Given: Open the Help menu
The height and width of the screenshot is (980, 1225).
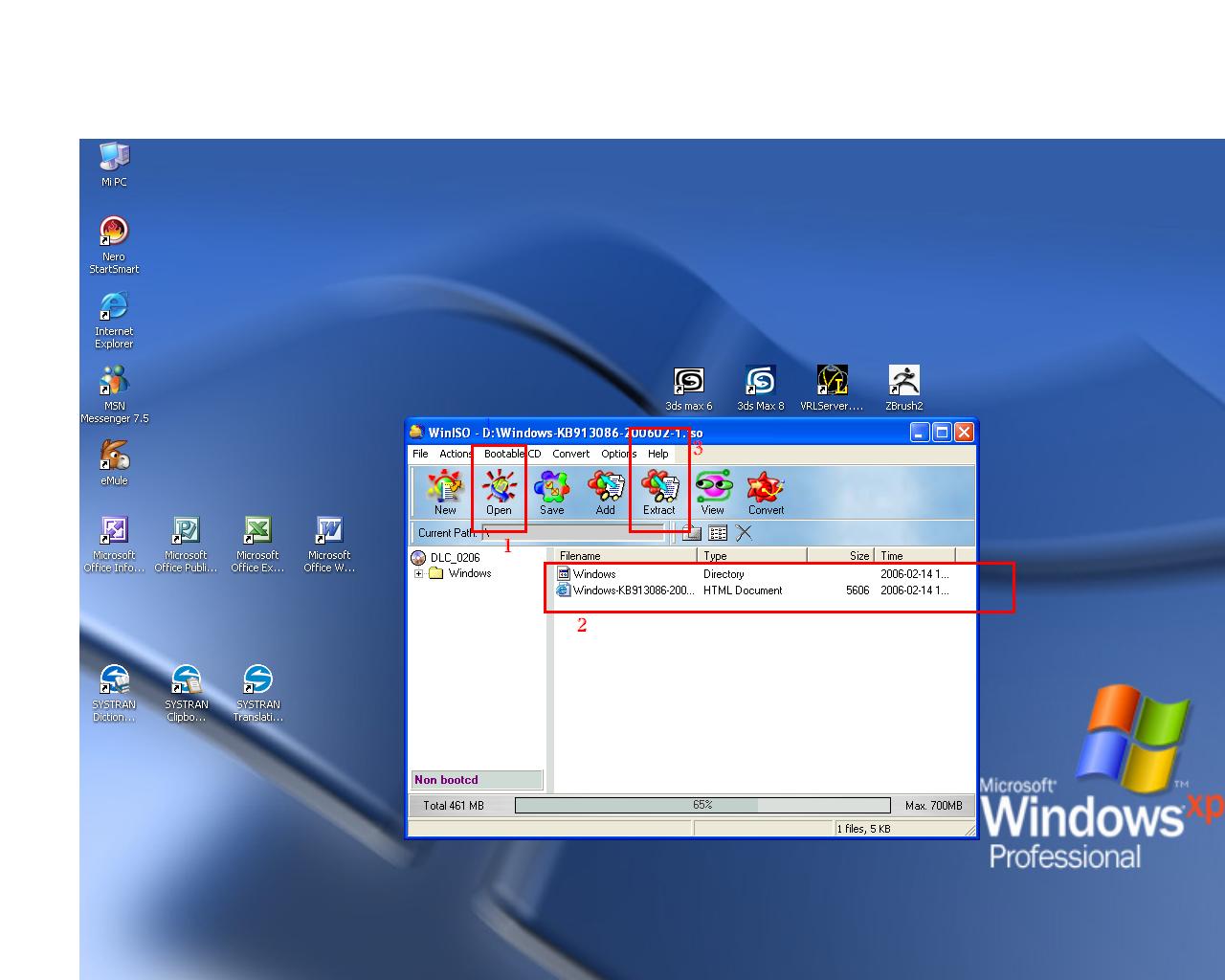Looking at the screenshot, I should [x=657, y=454].
